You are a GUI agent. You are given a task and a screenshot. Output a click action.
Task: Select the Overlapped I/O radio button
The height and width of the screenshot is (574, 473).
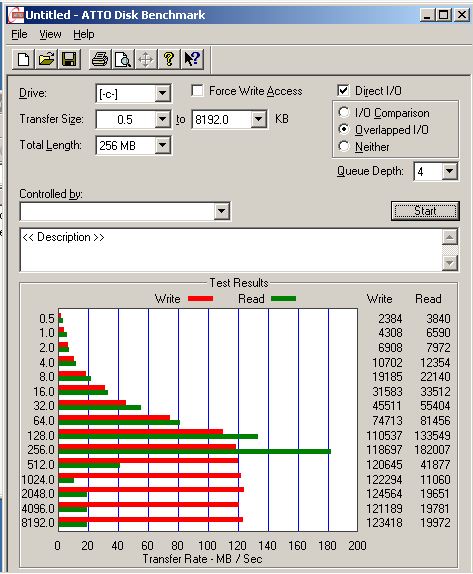pyautogui.click(x=344, y=129)
